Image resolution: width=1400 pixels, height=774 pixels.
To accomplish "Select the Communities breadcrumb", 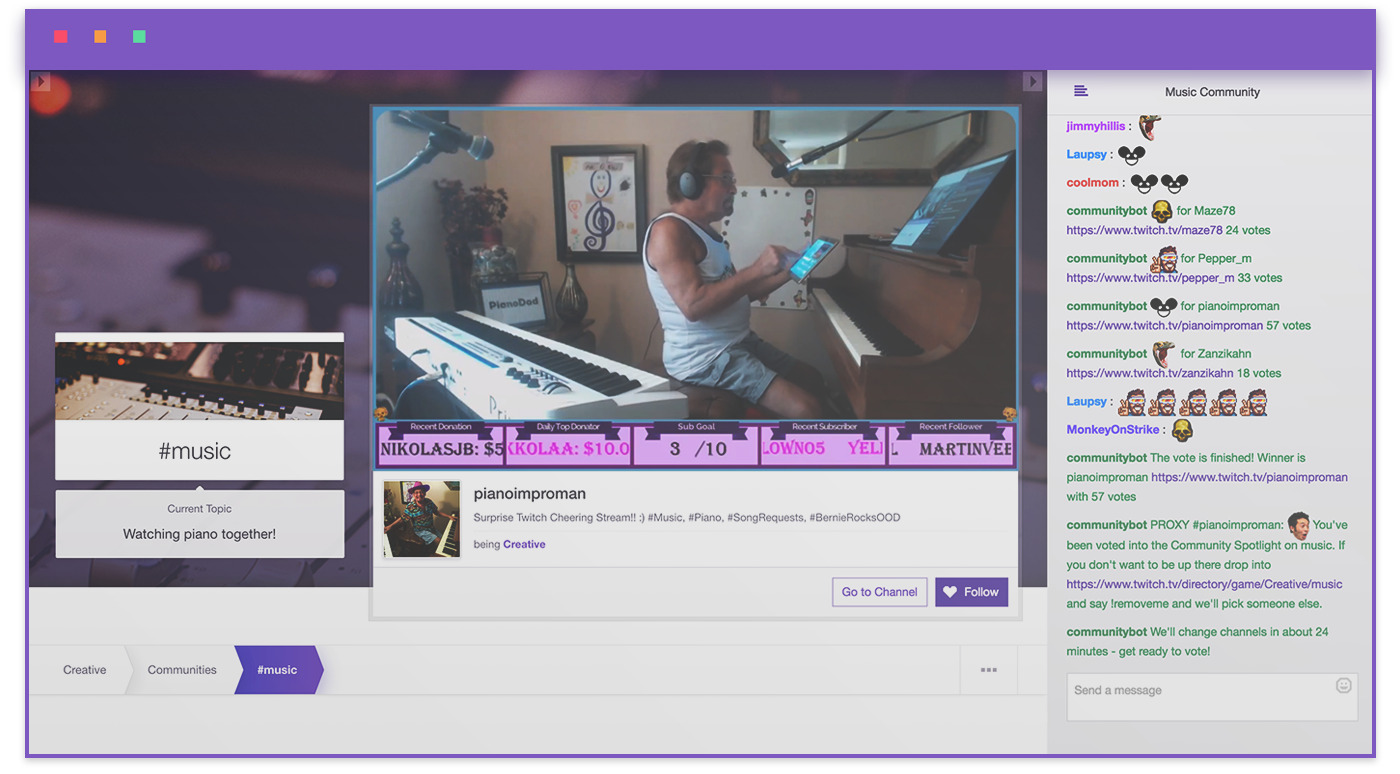I will click(x=182, y=670).
